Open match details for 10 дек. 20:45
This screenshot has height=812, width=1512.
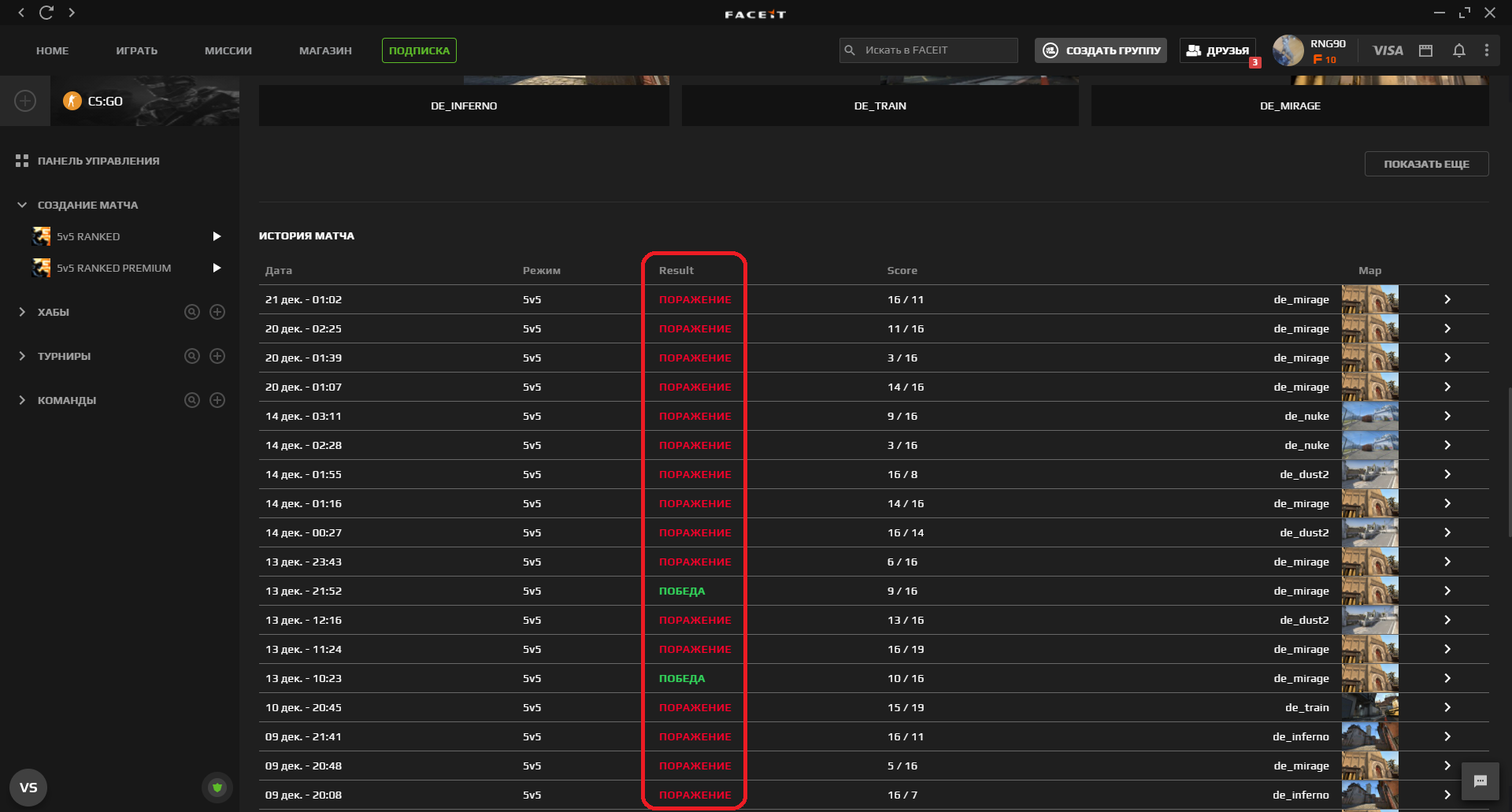coord(1447,707)
